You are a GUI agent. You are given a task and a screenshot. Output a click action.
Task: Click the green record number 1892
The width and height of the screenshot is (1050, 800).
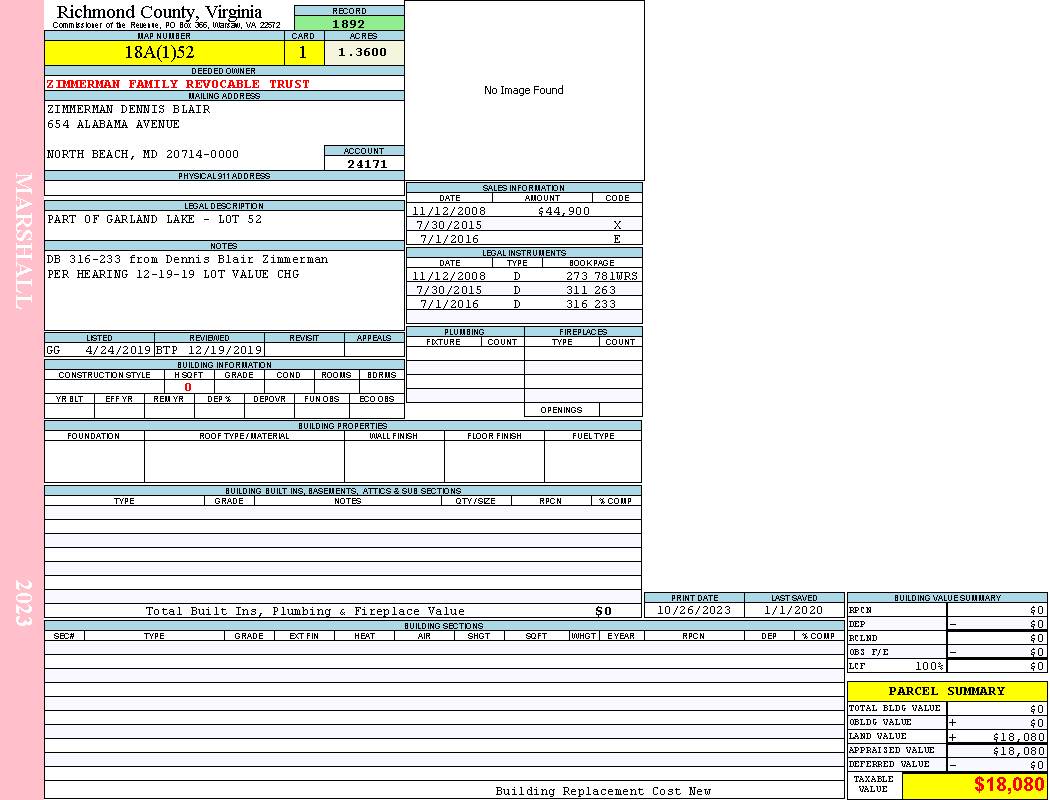tap(349, 24)
